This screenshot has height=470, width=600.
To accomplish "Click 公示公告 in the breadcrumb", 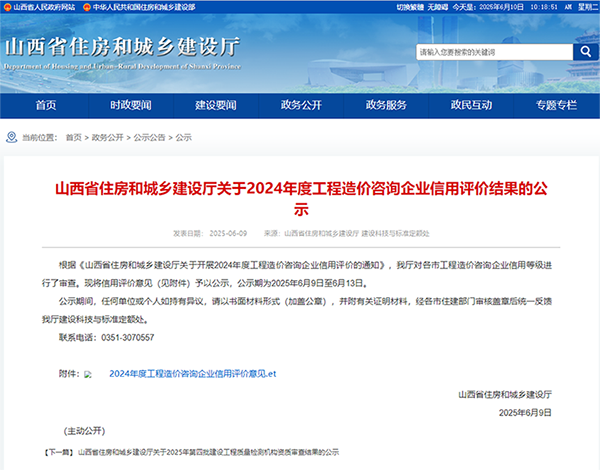I will (150, 137).
